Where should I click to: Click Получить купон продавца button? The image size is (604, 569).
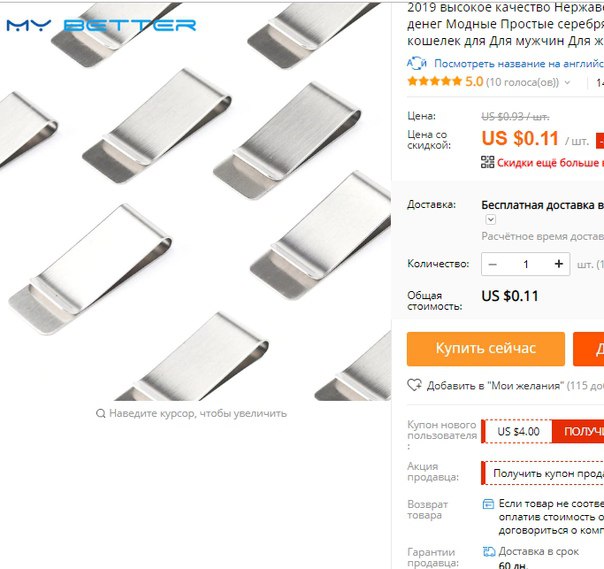543,473
